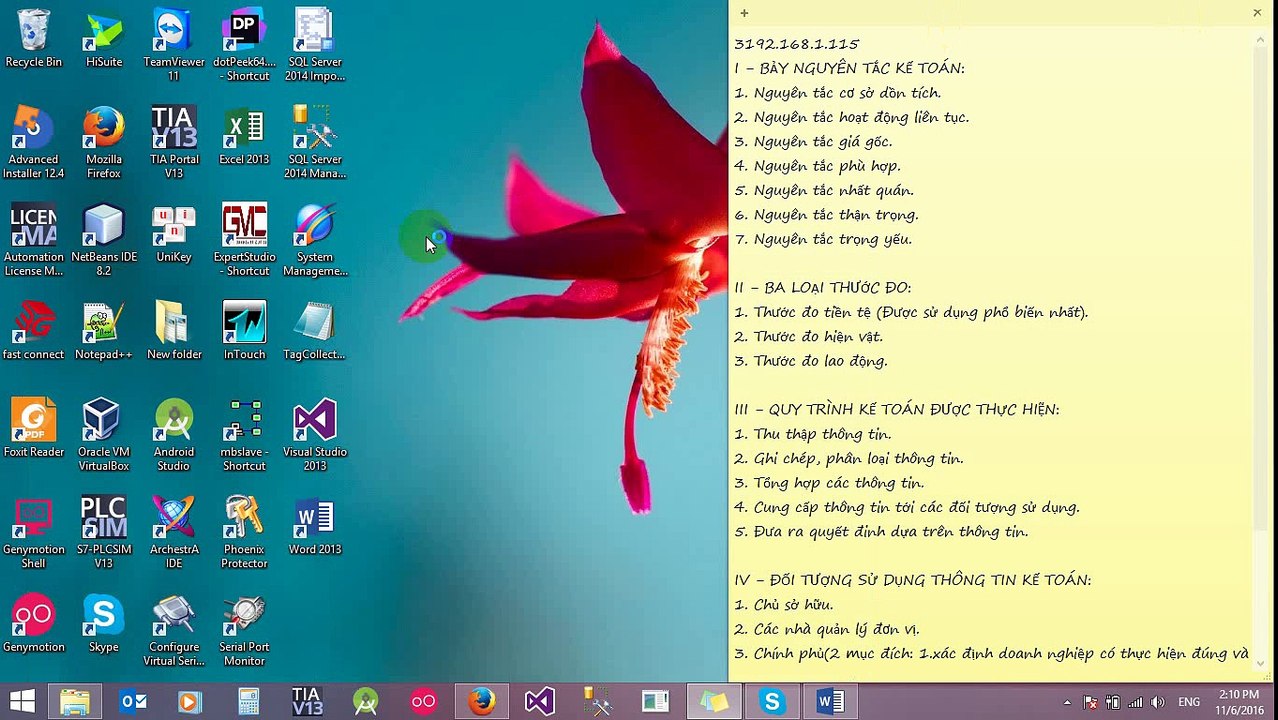The width and height of the screenshot is (1278, 720).
Task: Click heading 'II – BA LOẠI THƯỚC ĐO:'
Action: pyautogui.click(x=822, y=288)
